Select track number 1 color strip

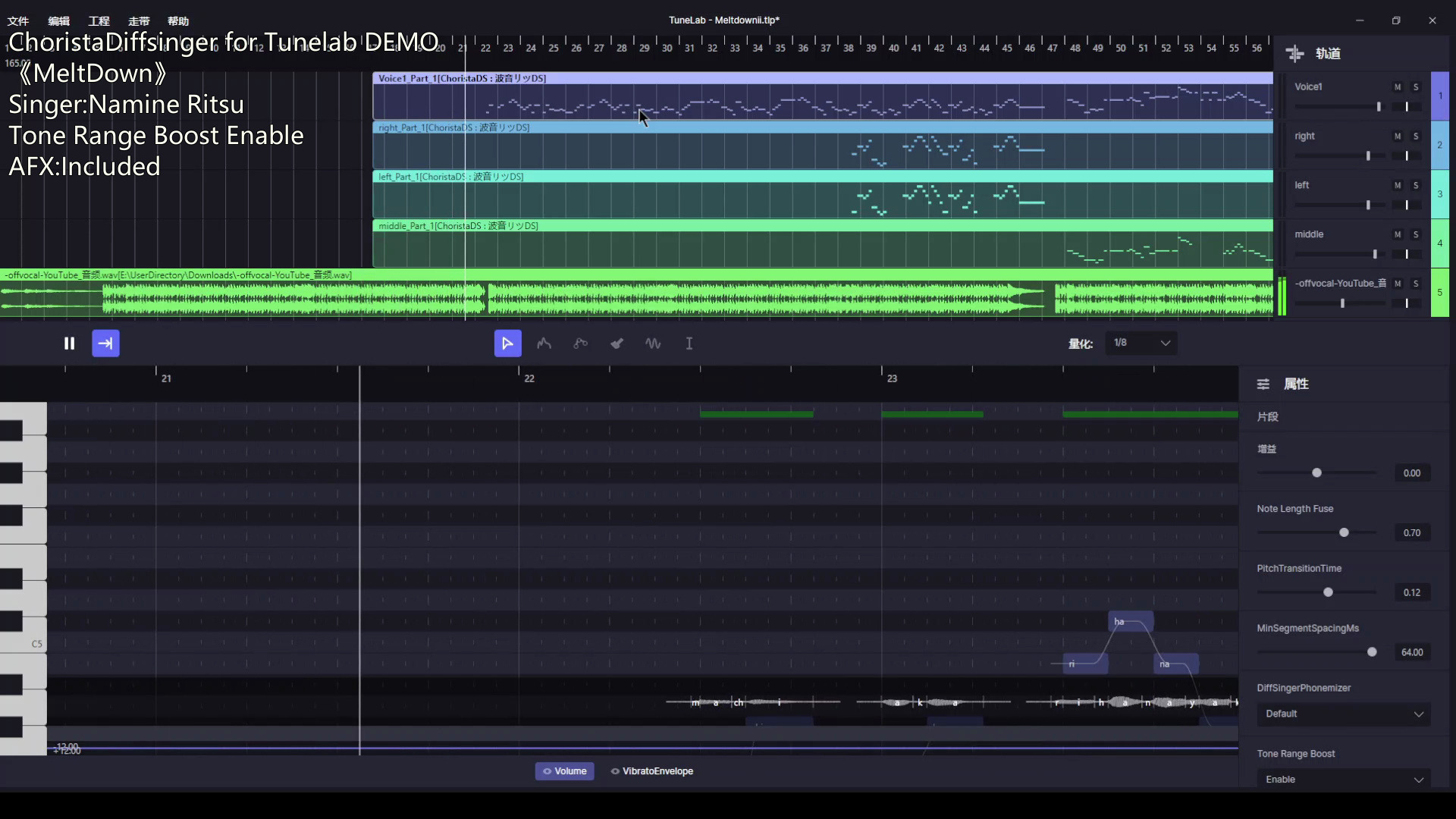(x=1439, y=96)
